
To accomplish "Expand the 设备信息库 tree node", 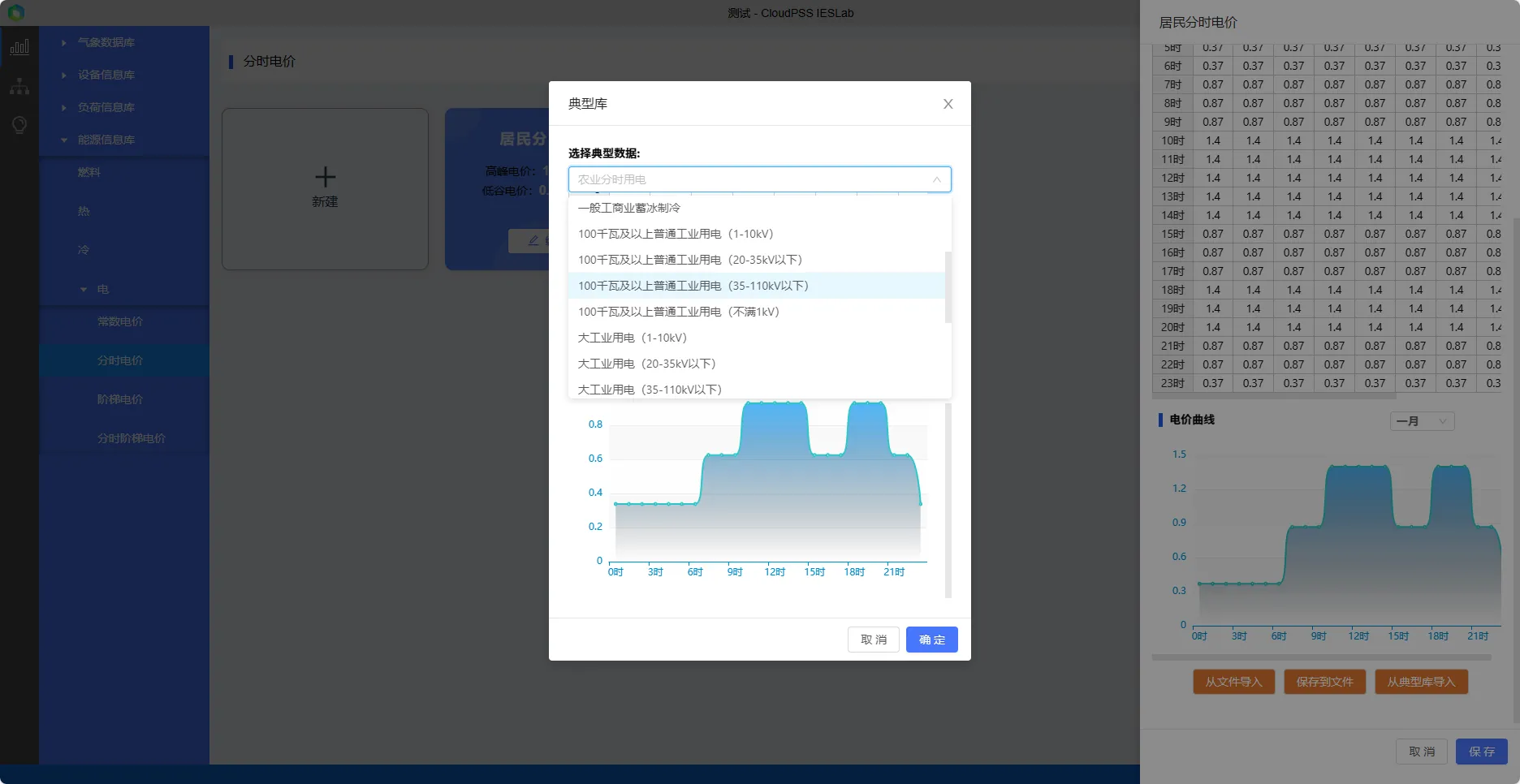I will tap(63, 75).
